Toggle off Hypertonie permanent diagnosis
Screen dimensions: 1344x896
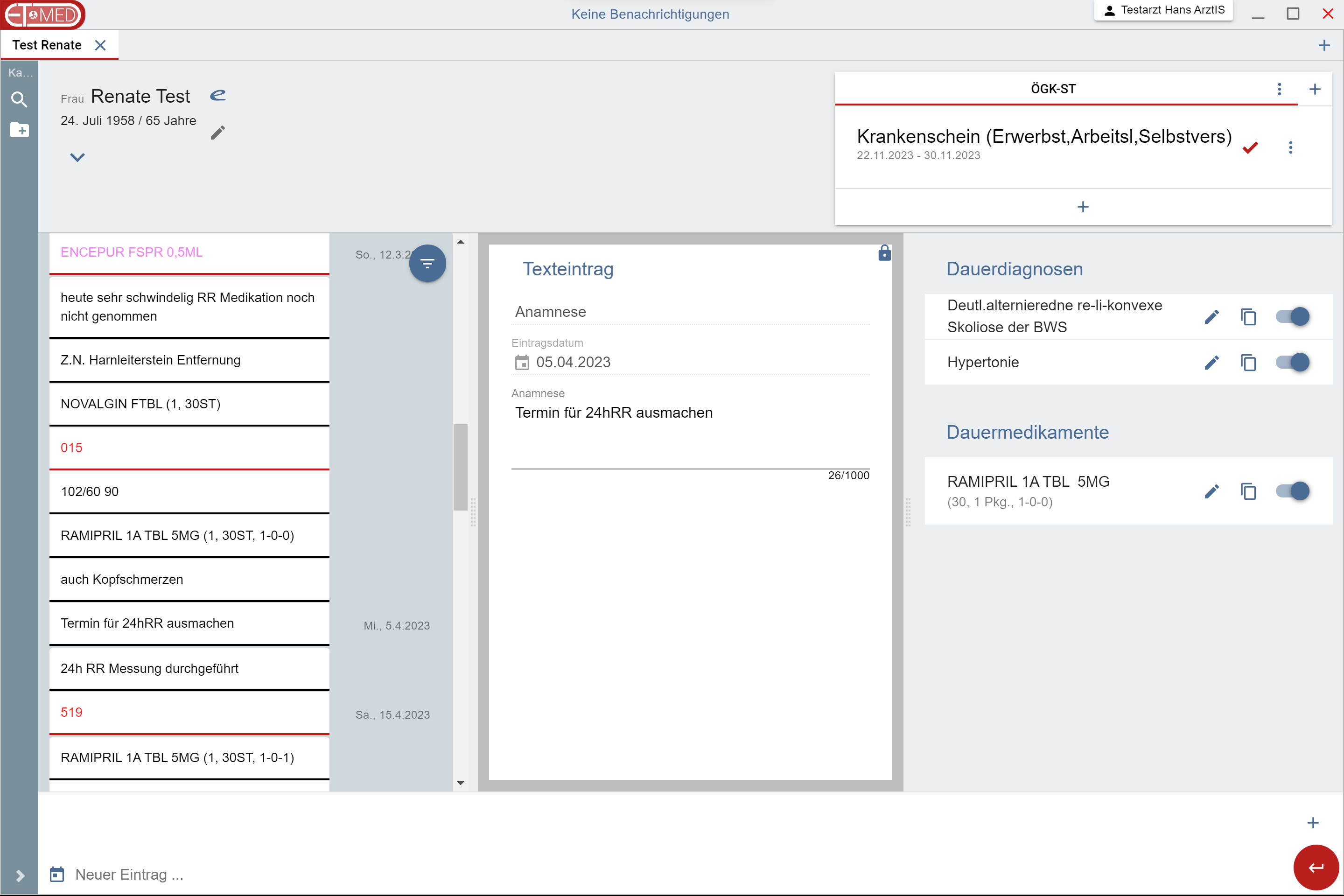coord(1293,362)
